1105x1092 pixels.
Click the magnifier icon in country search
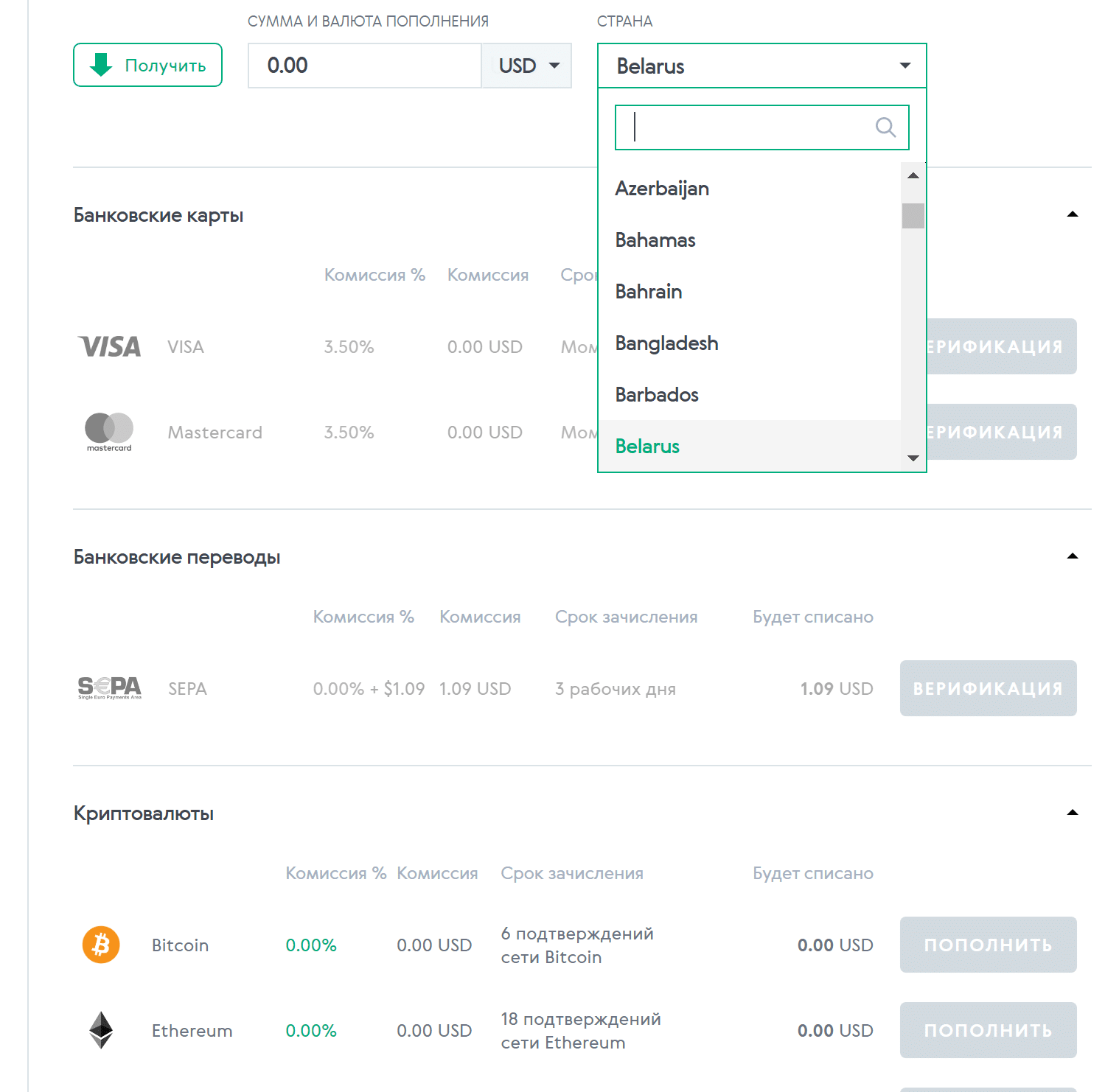tap(885, 127)
